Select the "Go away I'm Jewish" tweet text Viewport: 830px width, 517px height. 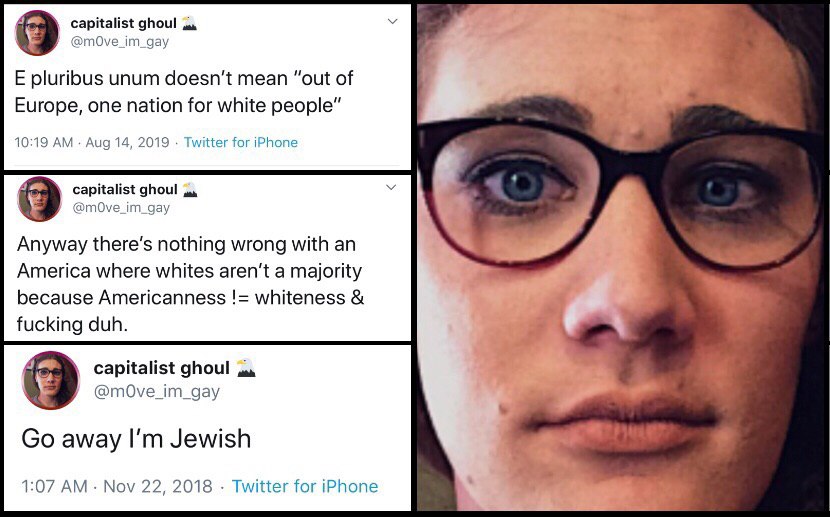click(136, 439)
